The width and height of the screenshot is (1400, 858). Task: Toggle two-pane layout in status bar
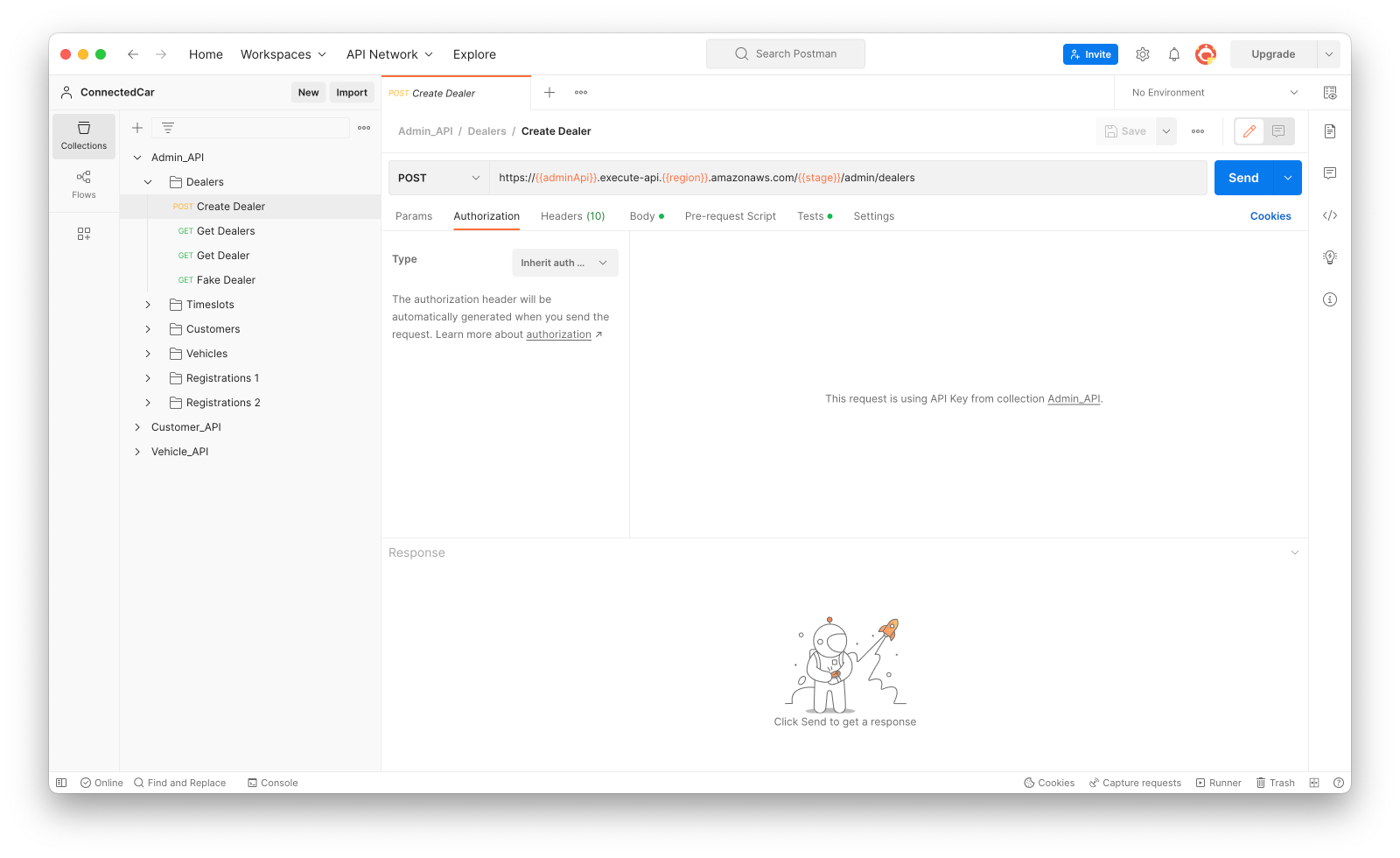[x=1314, y=783]
